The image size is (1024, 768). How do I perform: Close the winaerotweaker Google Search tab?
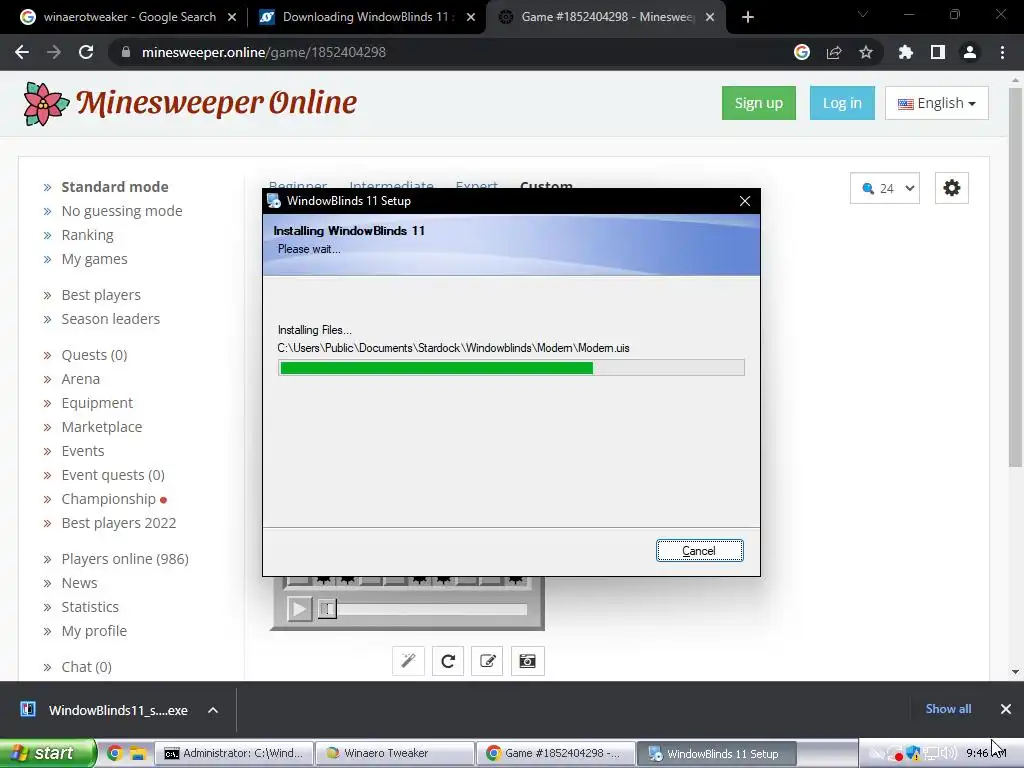(232, 17)
